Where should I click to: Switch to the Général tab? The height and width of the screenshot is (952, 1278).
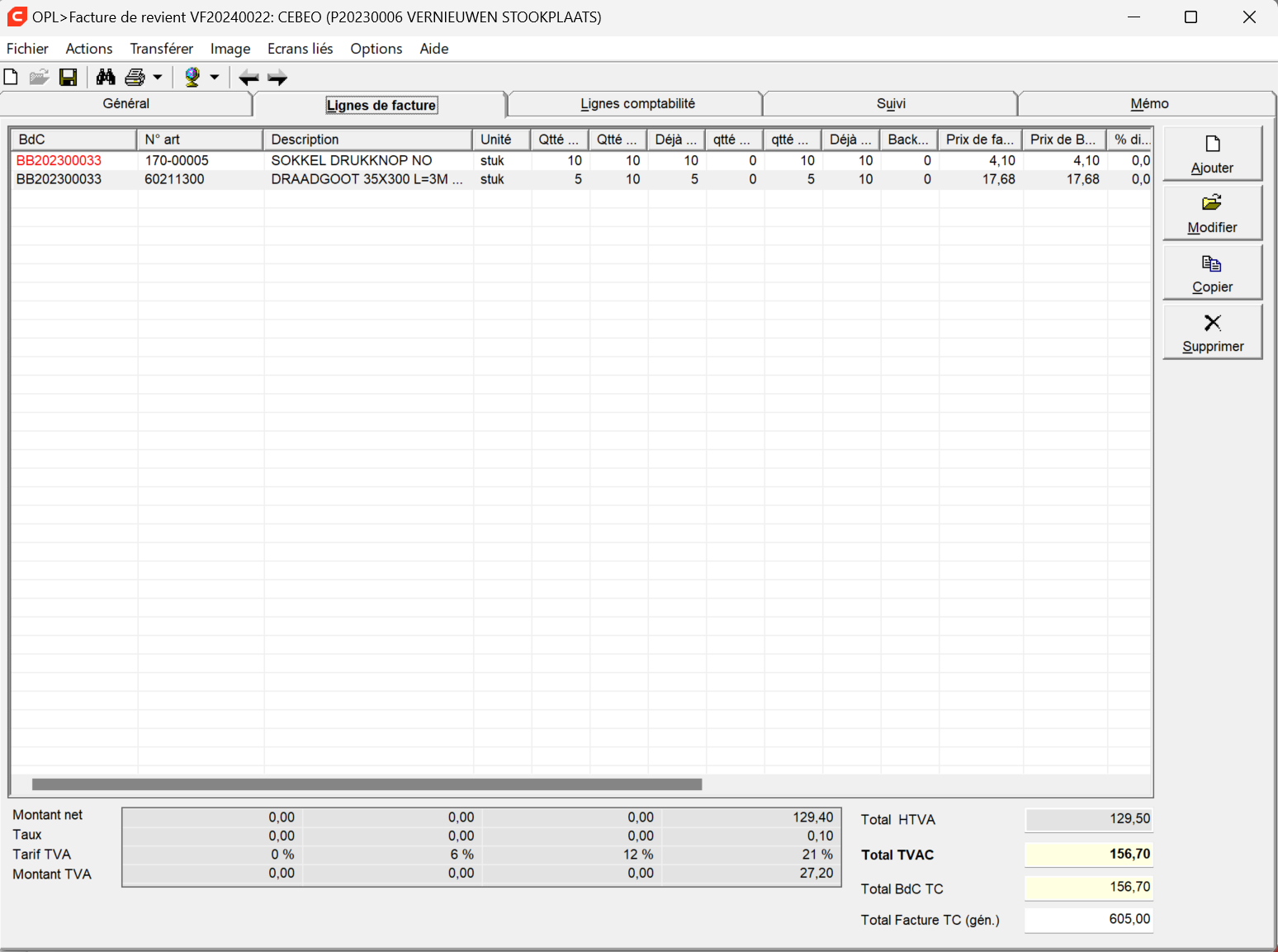click(126, 103)
